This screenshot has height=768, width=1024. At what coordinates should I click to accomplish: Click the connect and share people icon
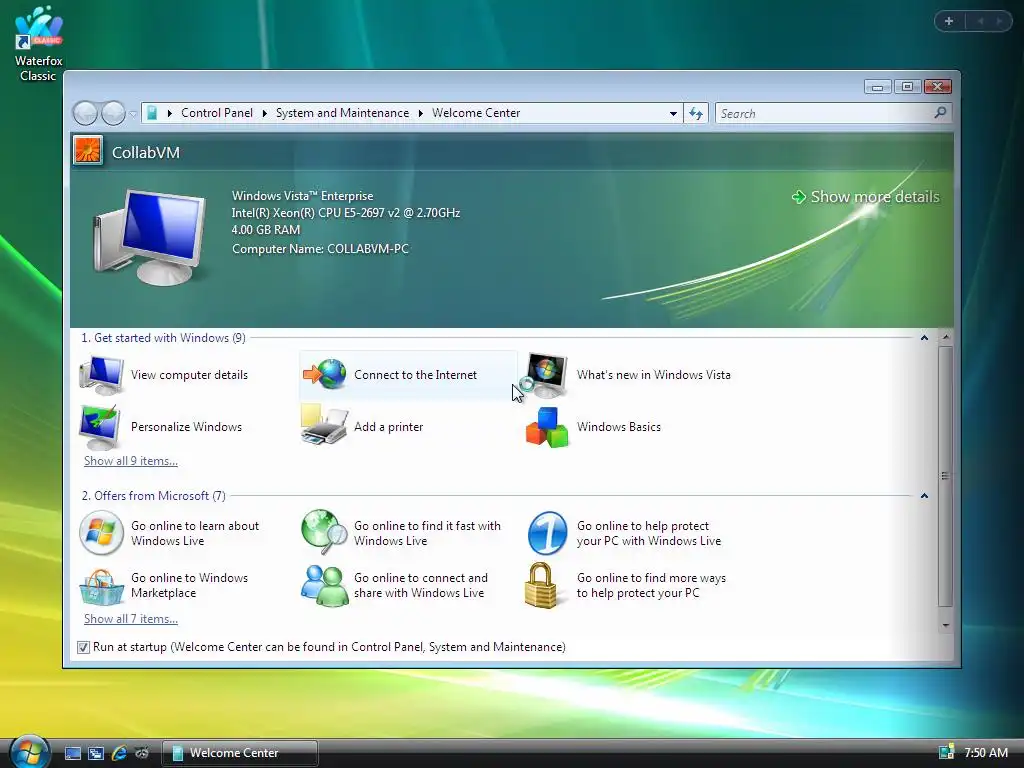(x=325, y=586)
